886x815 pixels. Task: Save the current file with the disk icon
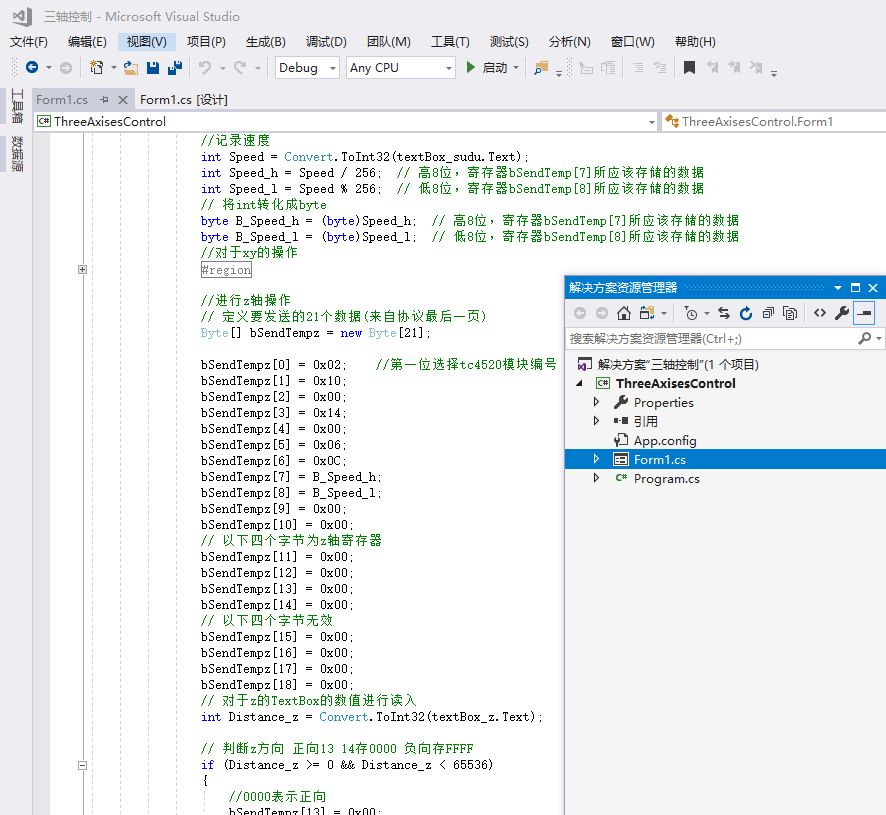pyautogui.click(x=153, y=68)
